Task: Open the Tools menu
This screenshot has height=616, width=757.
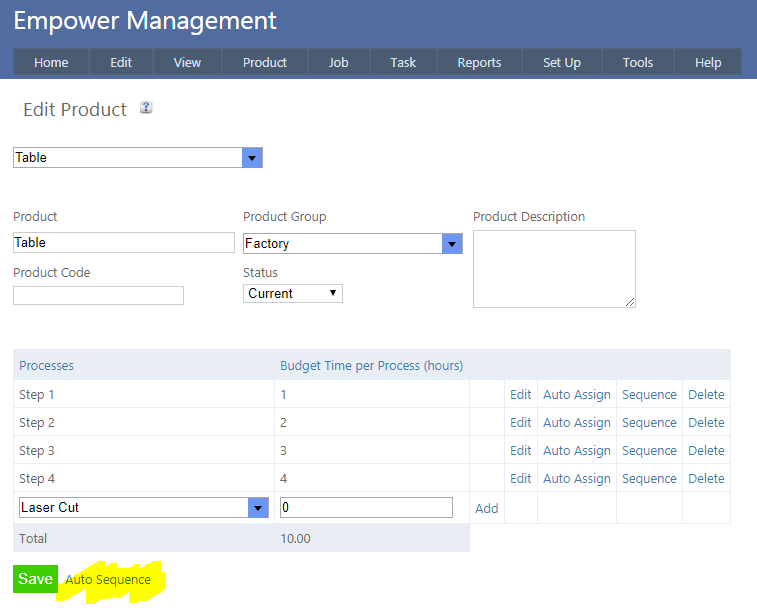Action: 637,62
